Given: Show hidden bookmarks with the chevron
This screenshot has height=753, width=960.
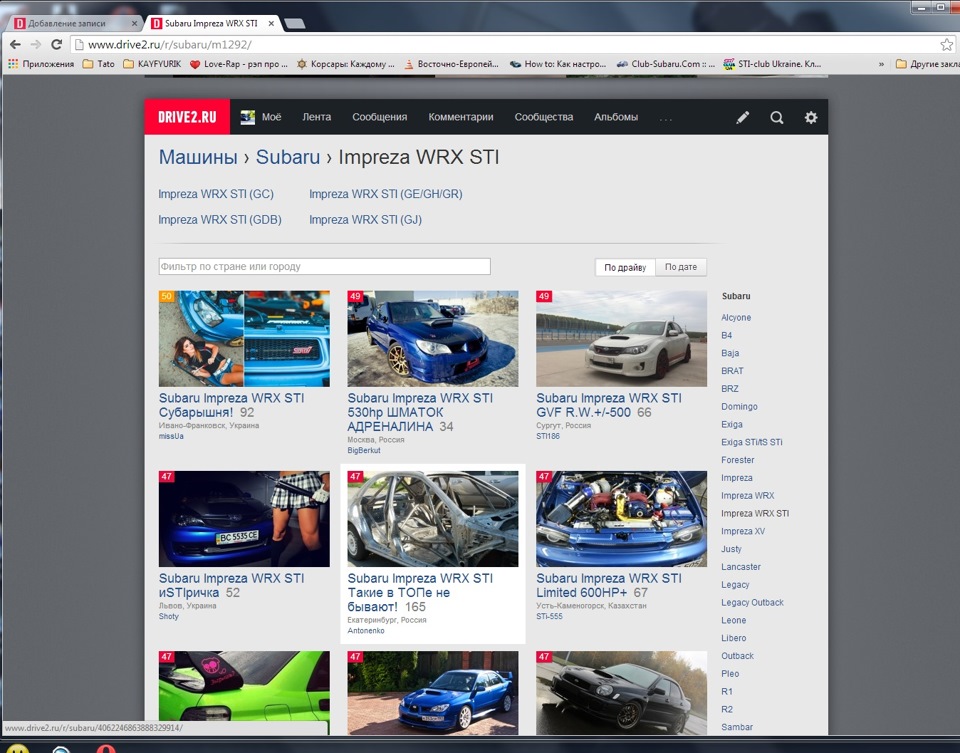Looking at the screenshot, I should [881, 64].
